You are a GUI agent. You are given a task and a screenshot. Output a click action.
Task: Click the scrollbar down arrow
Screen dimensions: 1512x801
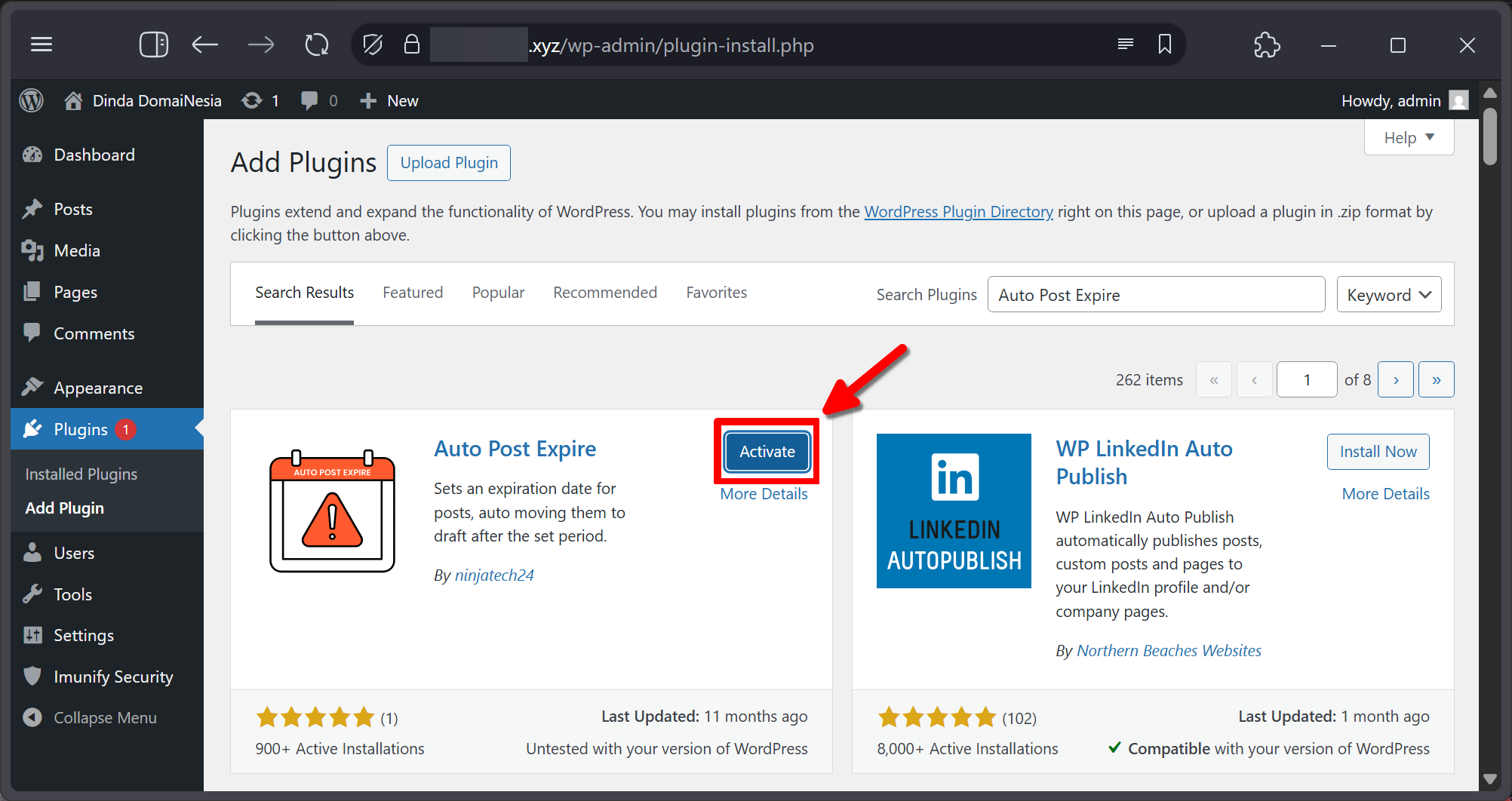tap(1489, 779)
